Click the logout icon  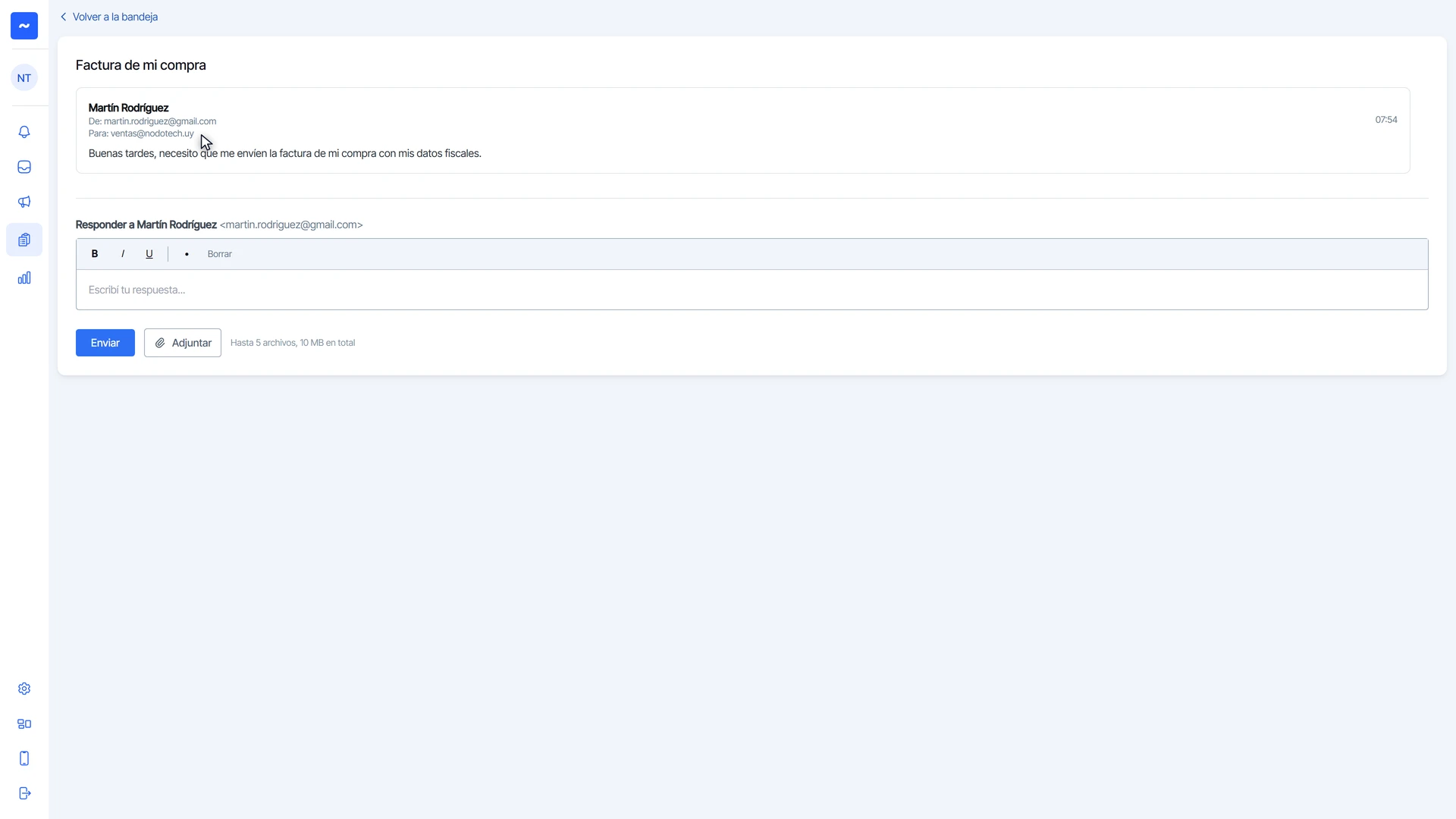click(24, 793)
